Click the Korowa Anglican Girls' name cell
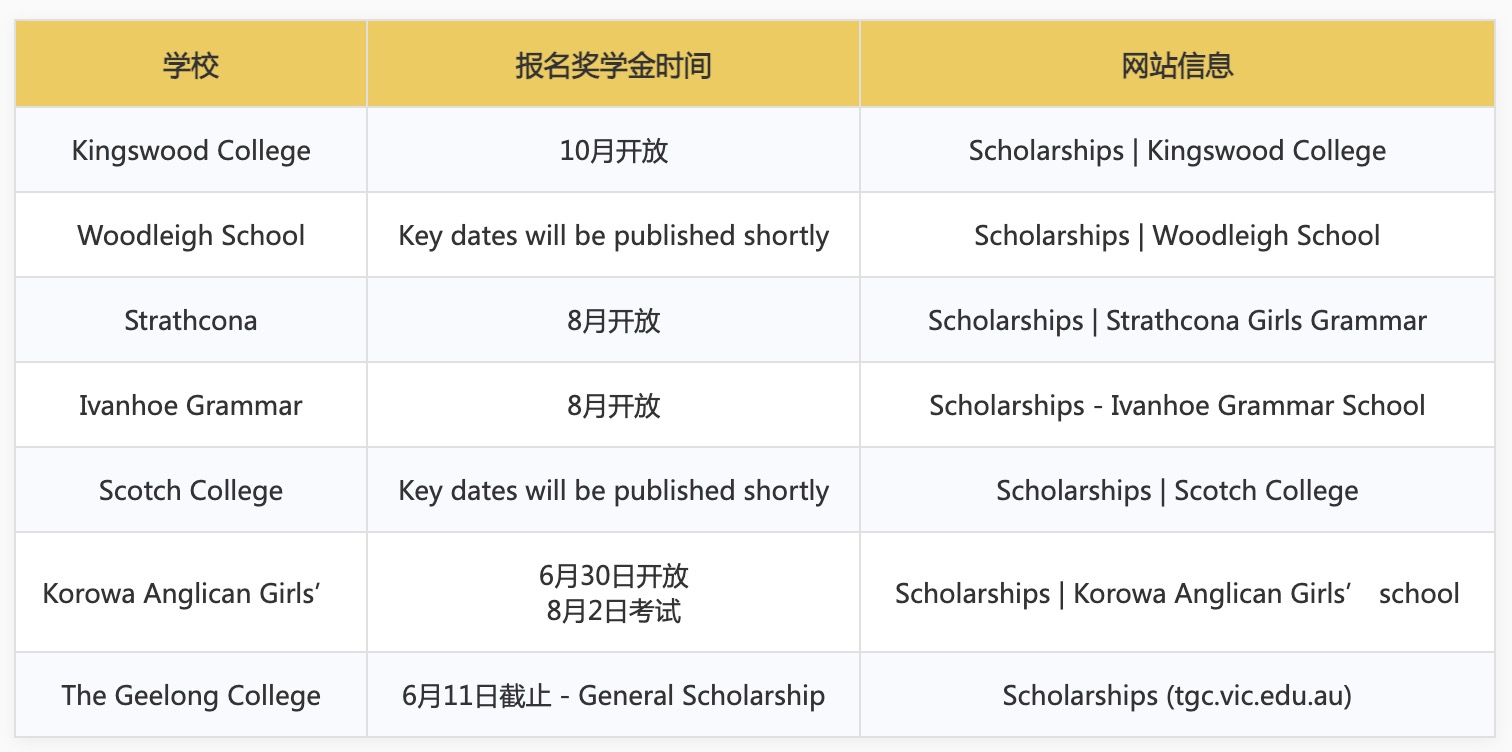Screen dimensions: 1512x752 click(x=191, y=592)
